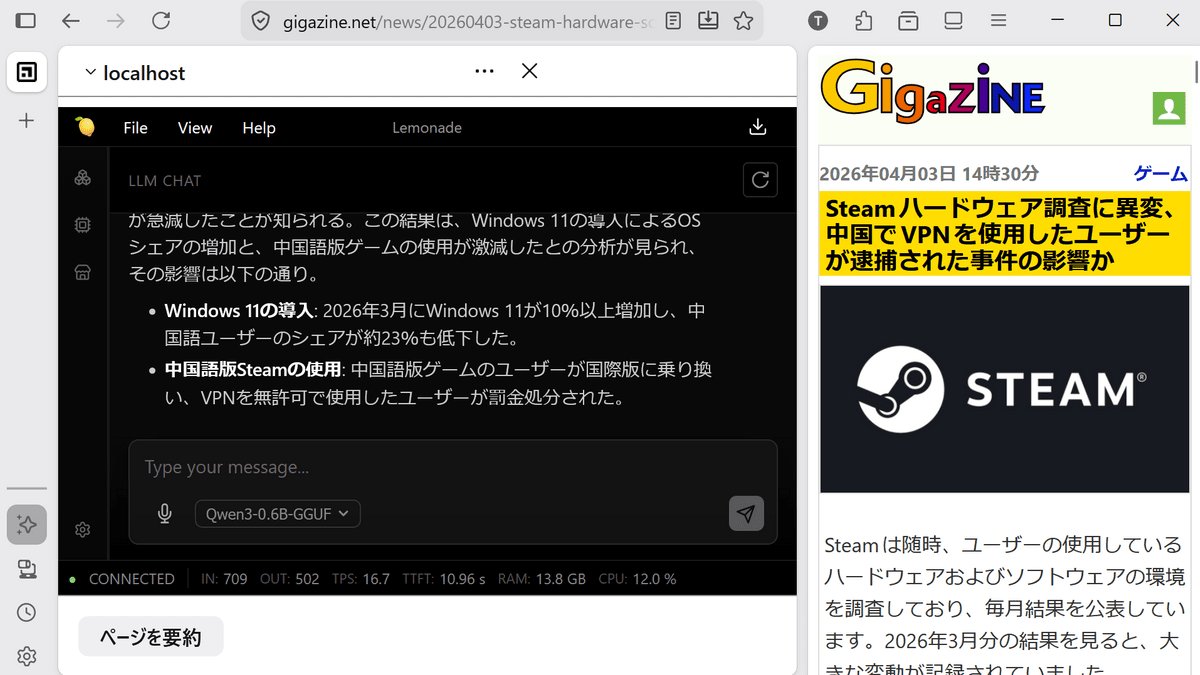Open the View menu in Lemonade
The width and height of the screenshot is (1200, 675).
pyautogui.click(x=194, y=127)
